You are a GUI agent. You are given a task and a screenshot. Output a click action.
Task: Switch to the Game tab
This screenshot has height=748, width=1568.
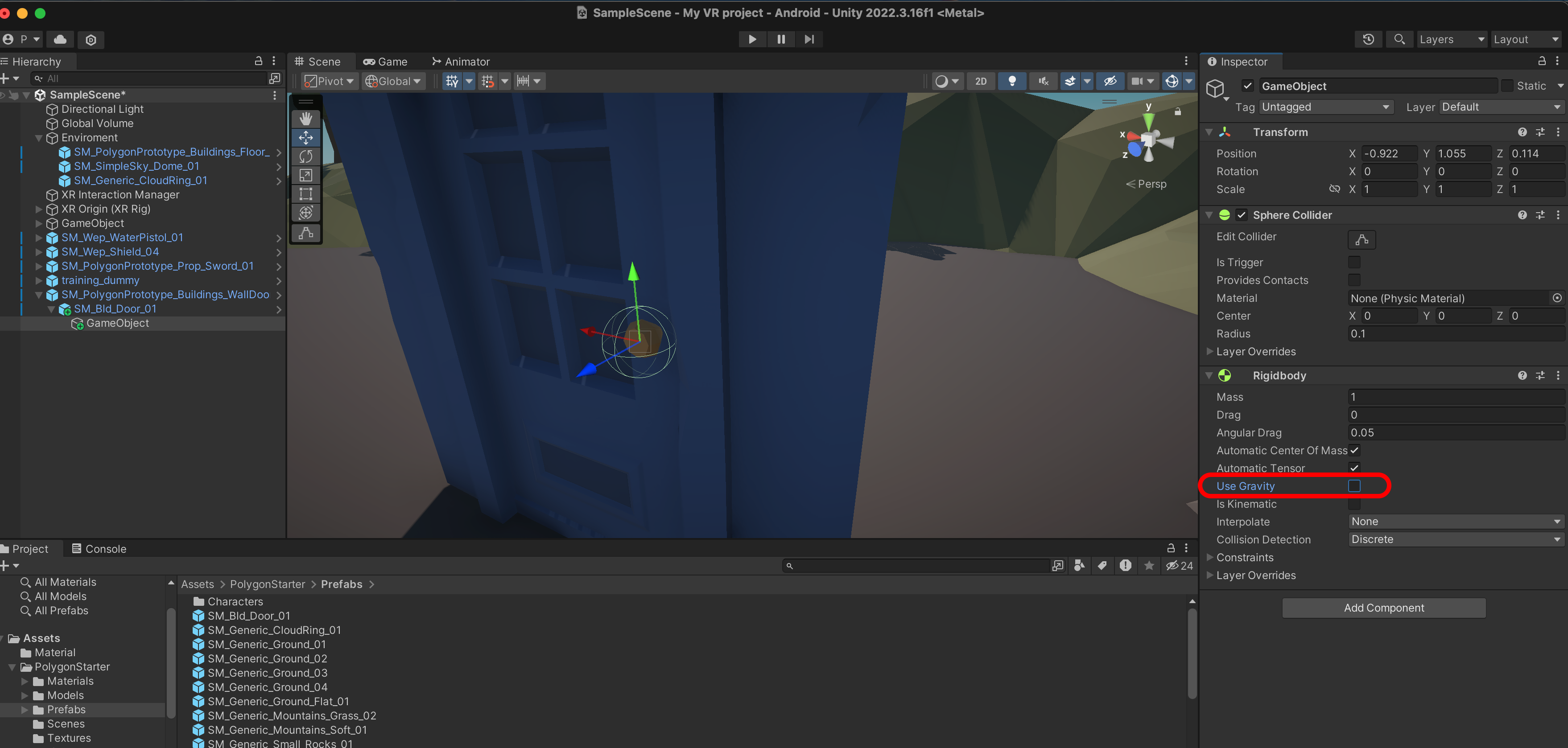pyautogui.click(x=385, y=62)
